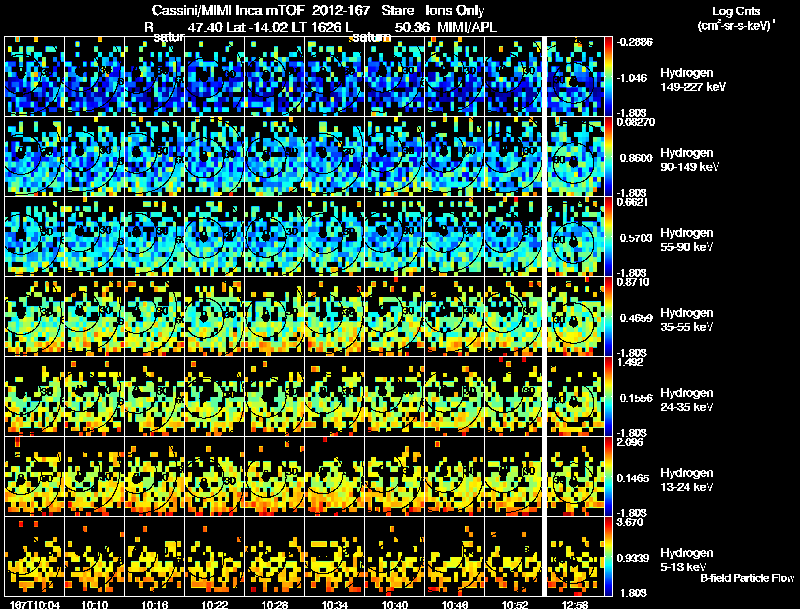Image resolution: width=800 pixels, height=609 pixels.
Task: Click the color scale value '-0.2886'
Action: (x=635, y=42)
